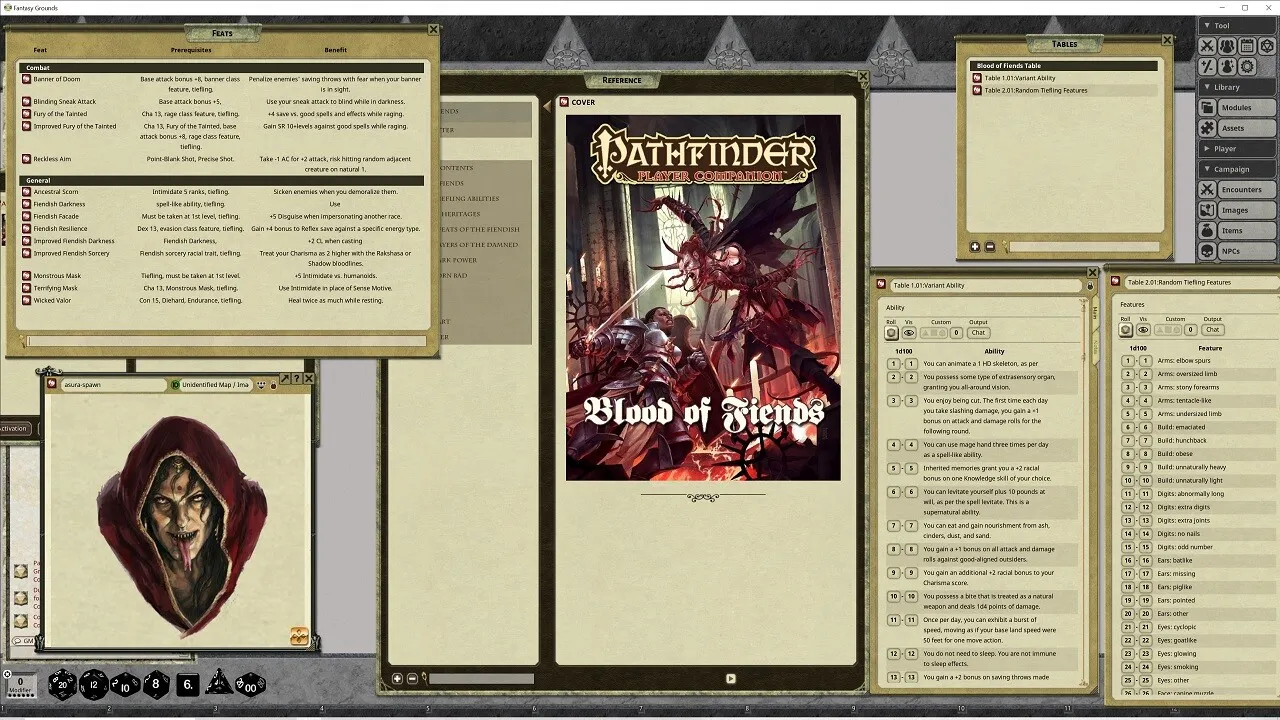This screenshot has height=720, width=1280.
Task: Toggle the Output Chat mode in Random Tiefling Features
Action: coord(1212,330)
